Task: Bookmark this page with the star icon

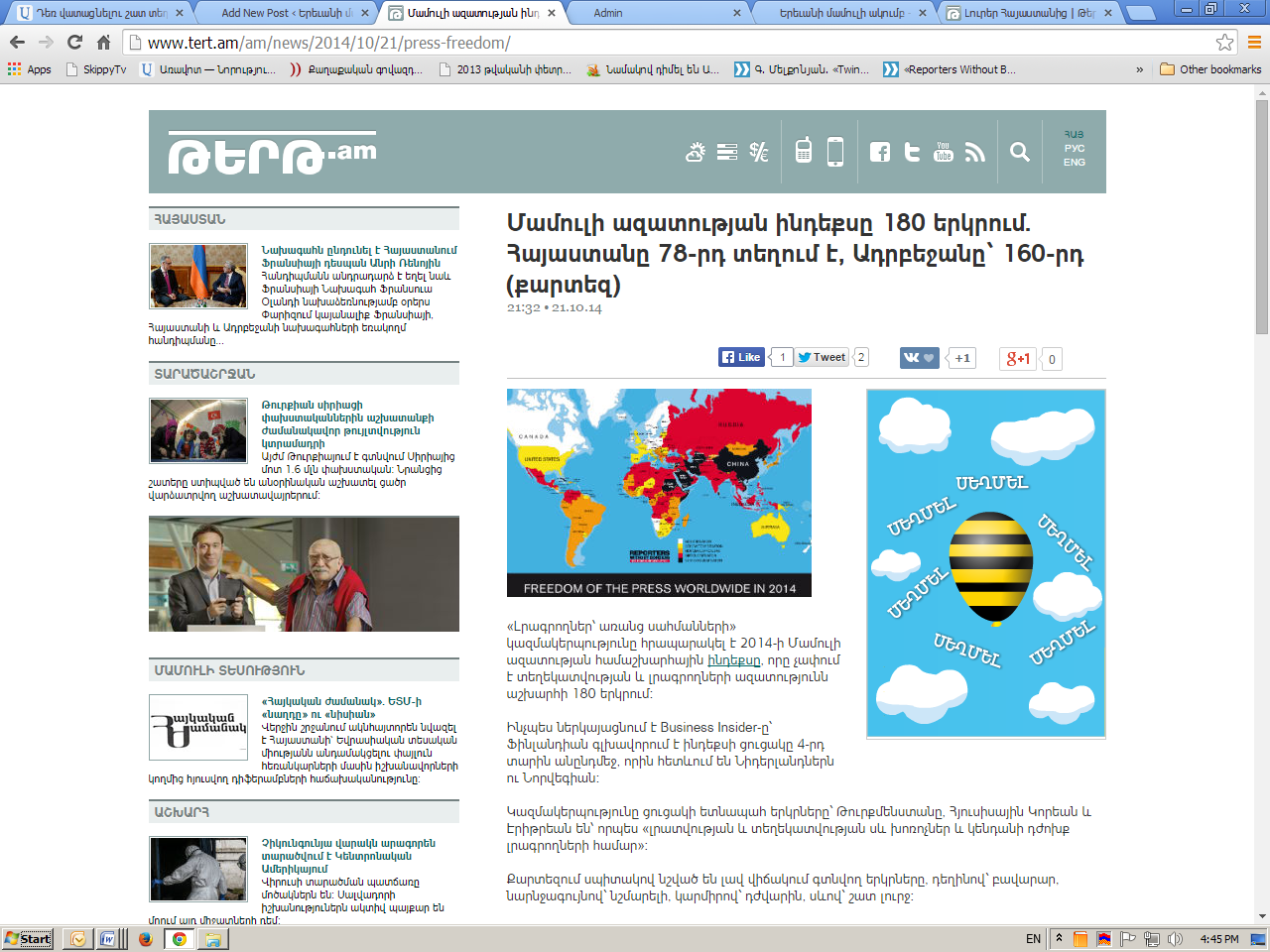Action: [x=1225, y=43]
